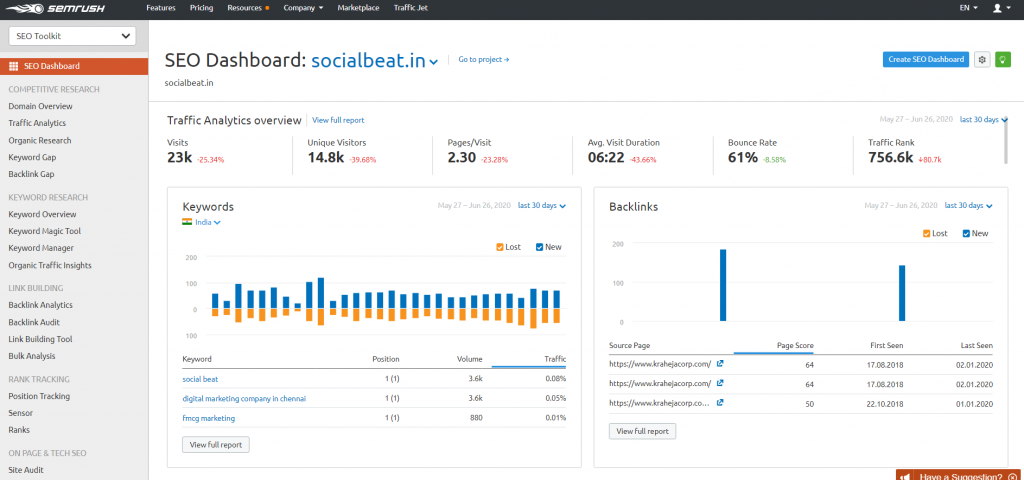Open Backlink Analytics in sidebar

[40, 305]
